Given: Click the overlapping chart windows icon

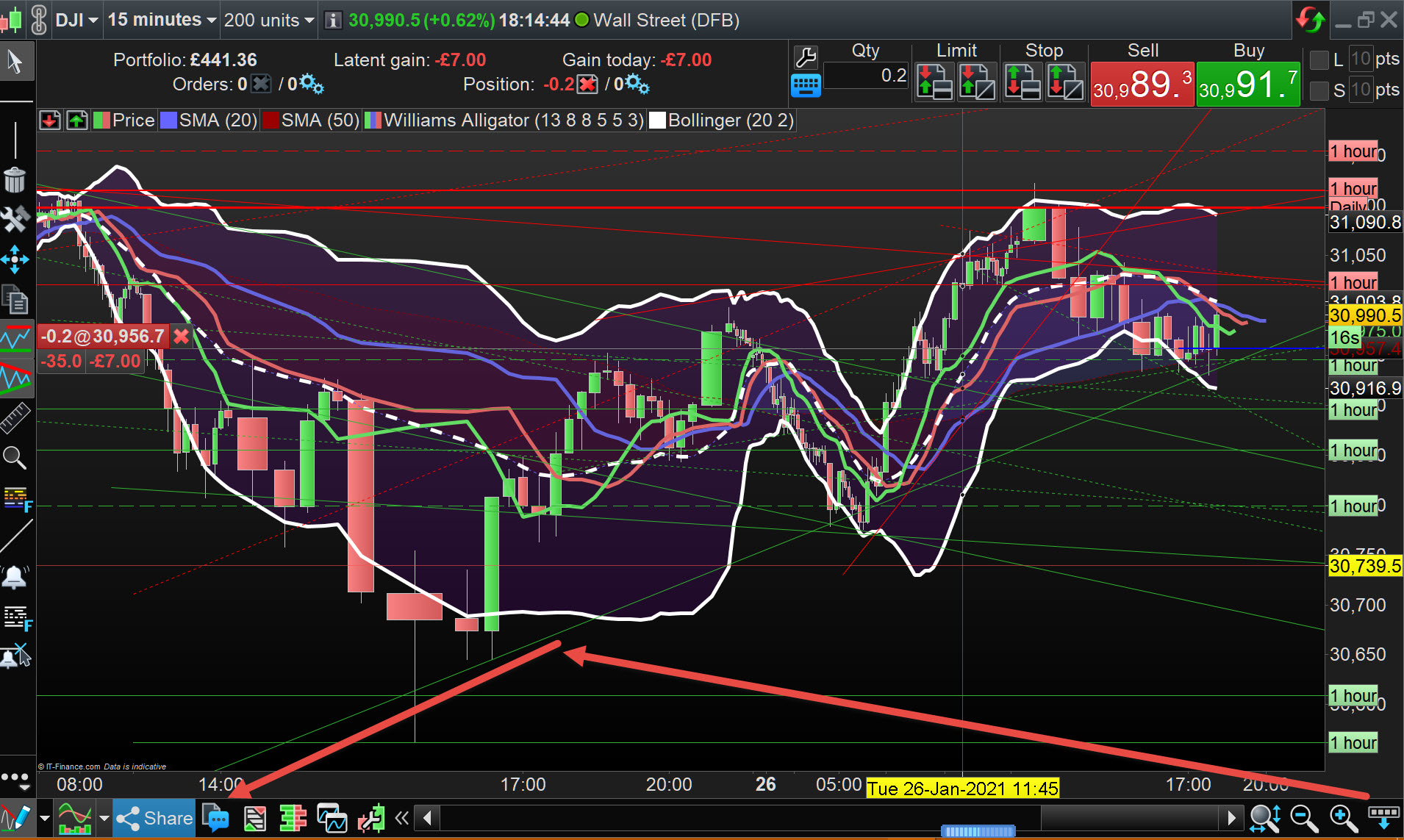Looking at the screenshot, I should [332, 818].
